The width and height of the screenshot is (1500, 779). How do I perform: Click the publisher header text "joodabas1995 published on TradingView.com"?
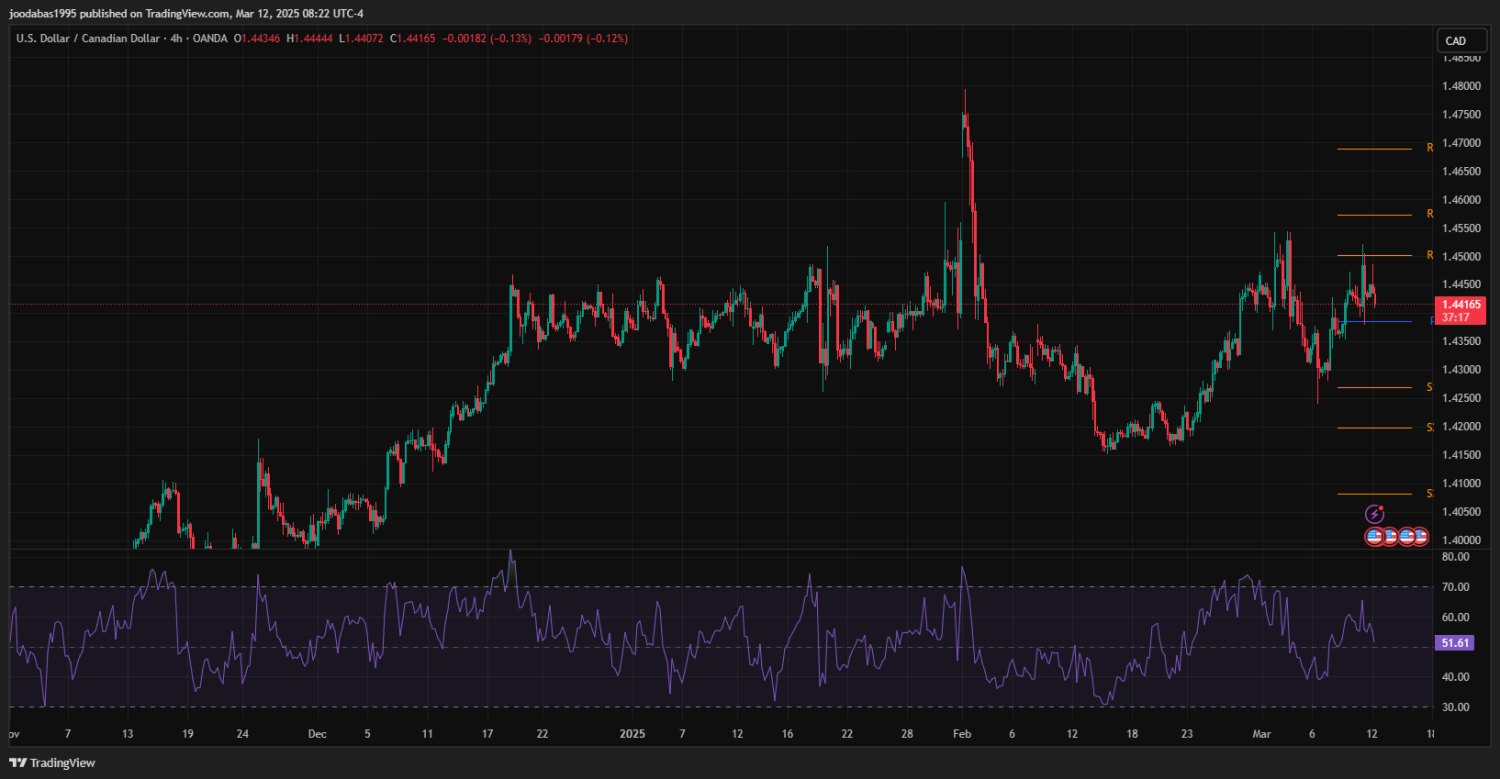tap(118, 14)
